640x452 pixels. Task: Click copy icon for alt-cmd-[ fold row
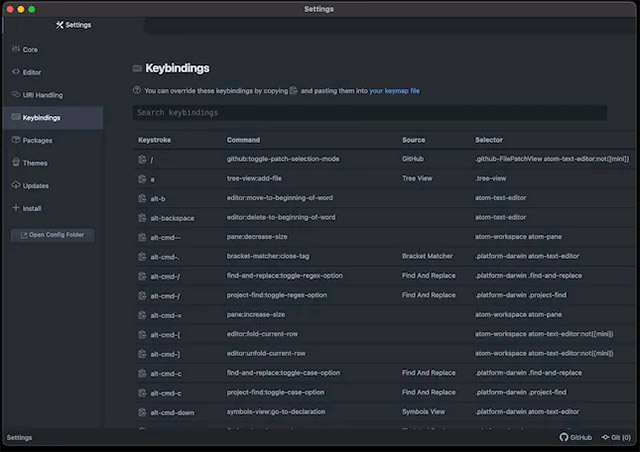click(x=142, y=334)
